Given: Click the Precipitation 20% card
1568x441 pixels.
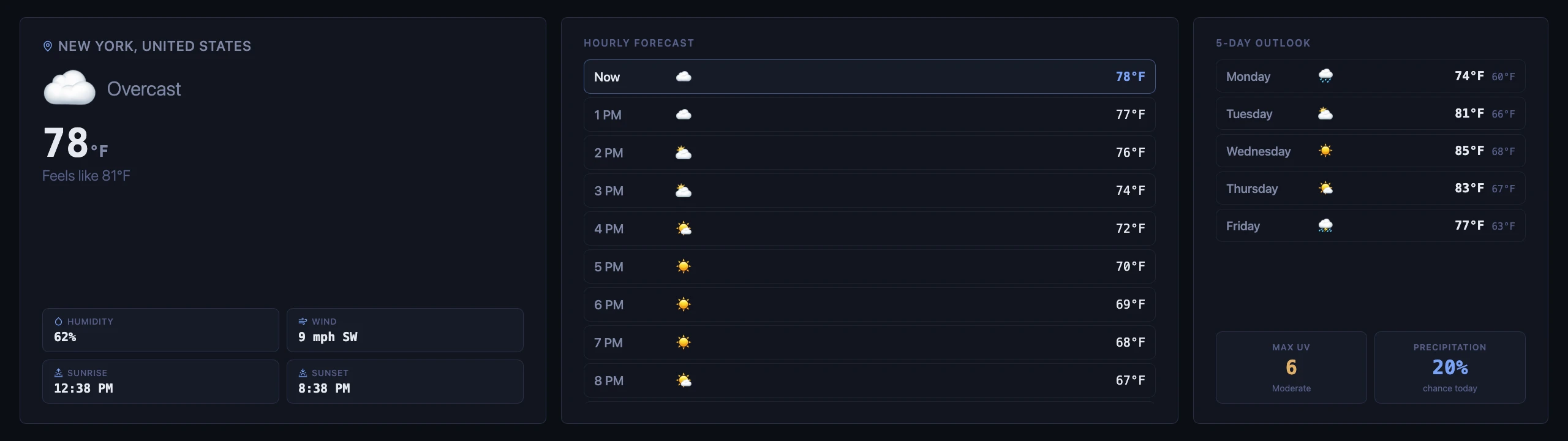Looking at the screenshot, I should [1450, 367].
